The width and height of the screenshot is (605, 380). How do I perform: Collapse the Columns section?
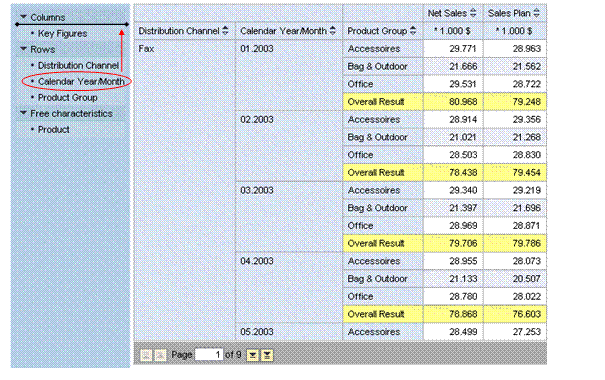click(24, 17)
